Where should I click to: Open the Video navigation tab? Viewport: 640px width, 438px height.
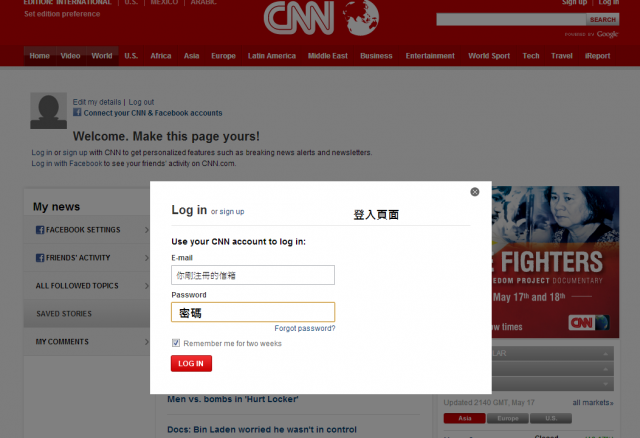pos(70,56)
